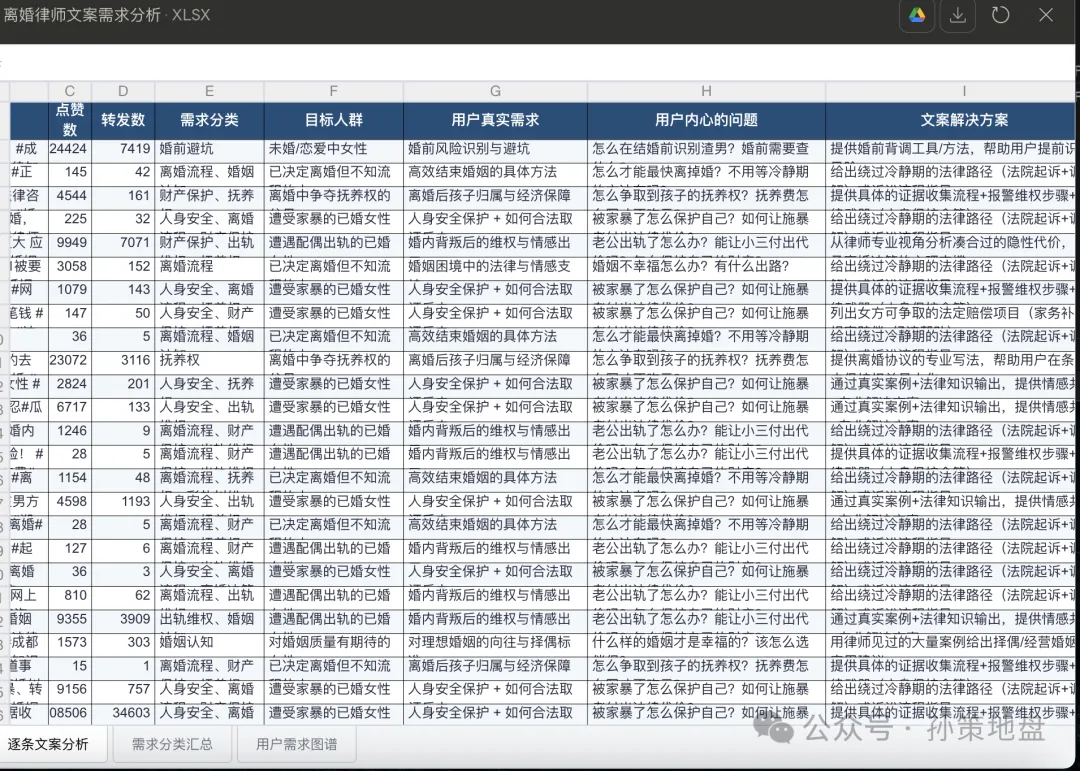
Task: Select column F header
Action: pos(333,91)
